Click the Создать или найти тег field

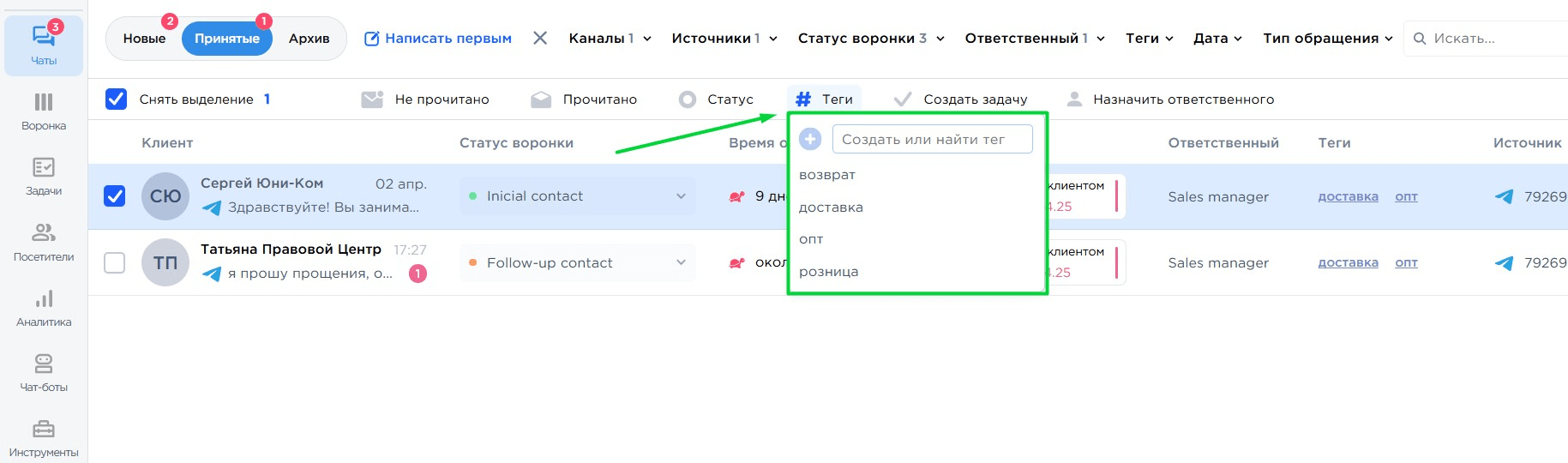pyautogui.click(x=933, y=139)
